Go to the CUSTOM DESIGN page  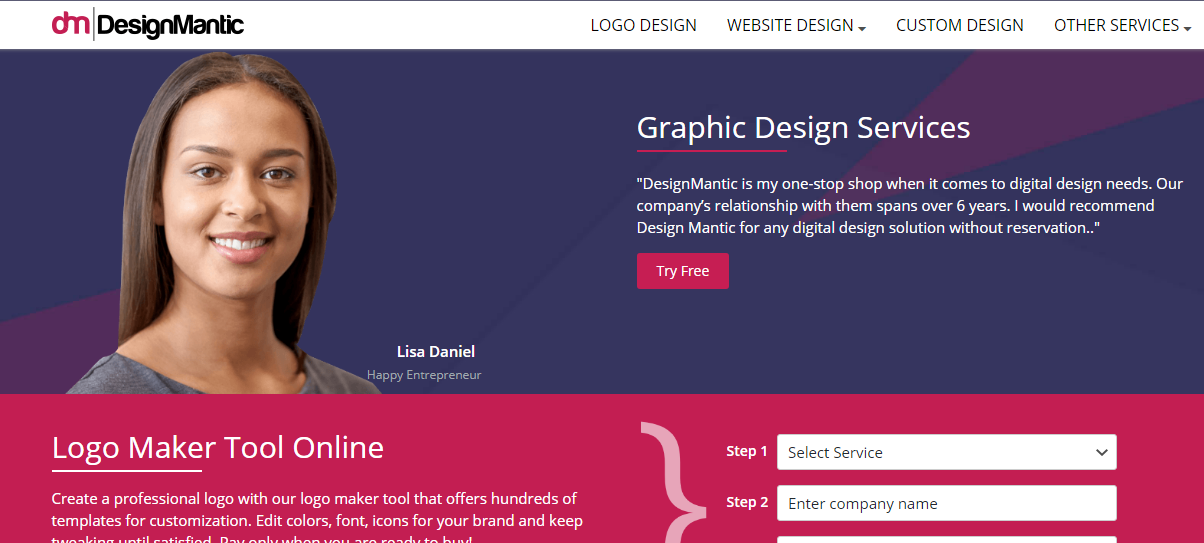click(x=959, y=26)
